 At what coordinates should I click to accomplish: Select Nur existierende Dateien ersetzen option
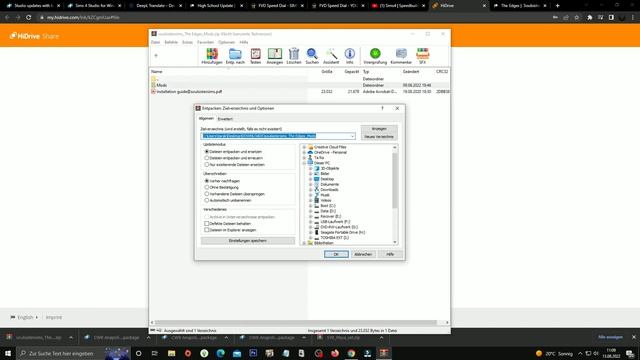(207, 164)
